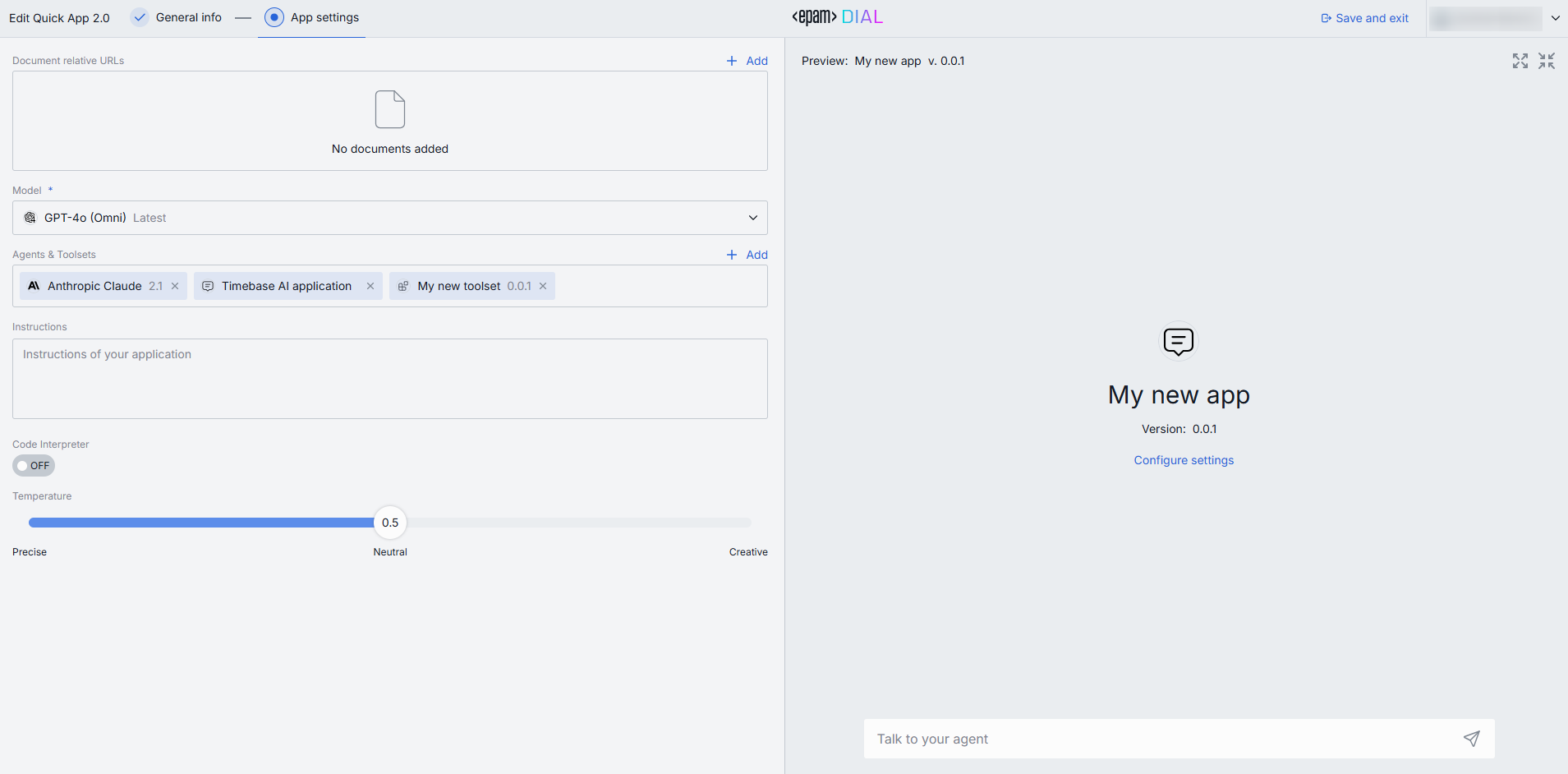
Task: Open the Configure settings link
Action: [1184, 460]
